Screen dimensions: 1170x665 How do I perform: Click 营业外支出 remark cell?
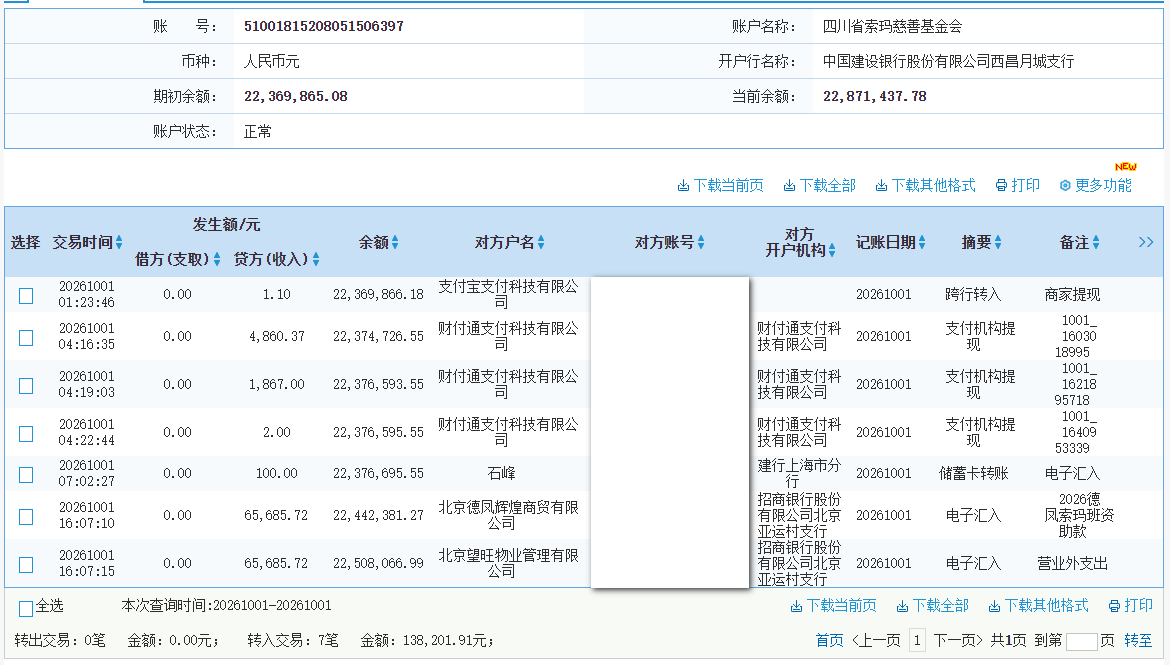point(1072,563)
